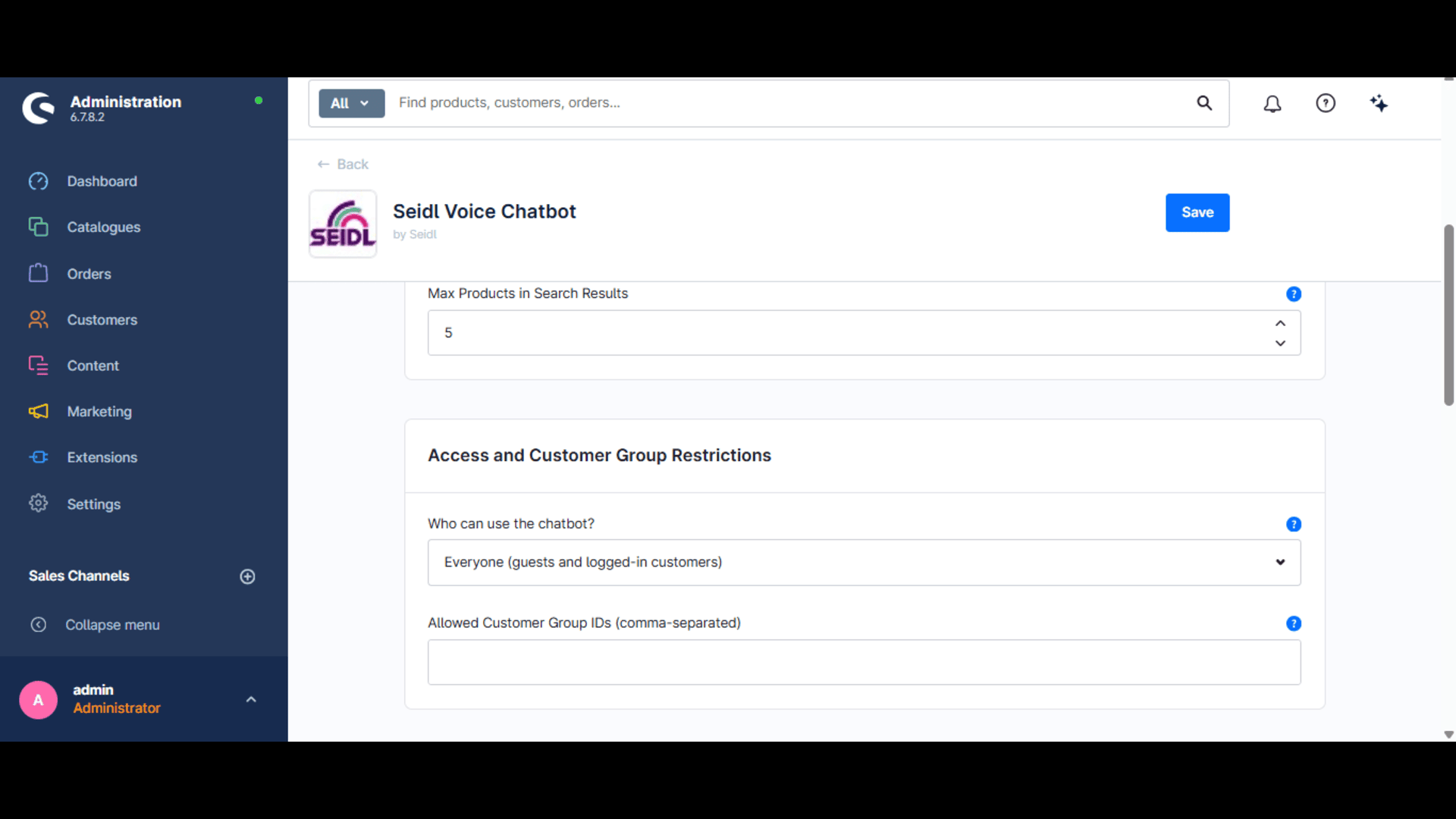Viewport: 1456px width, 819px height.
Task: Click the Marketing megaphone icon
Action: [38, 411]
